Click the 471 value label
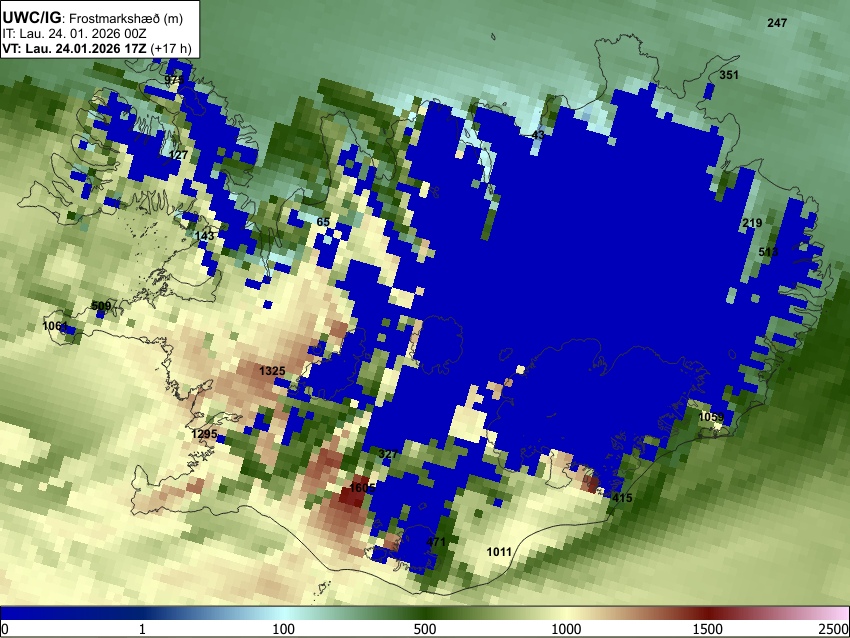 pos(436,542)
